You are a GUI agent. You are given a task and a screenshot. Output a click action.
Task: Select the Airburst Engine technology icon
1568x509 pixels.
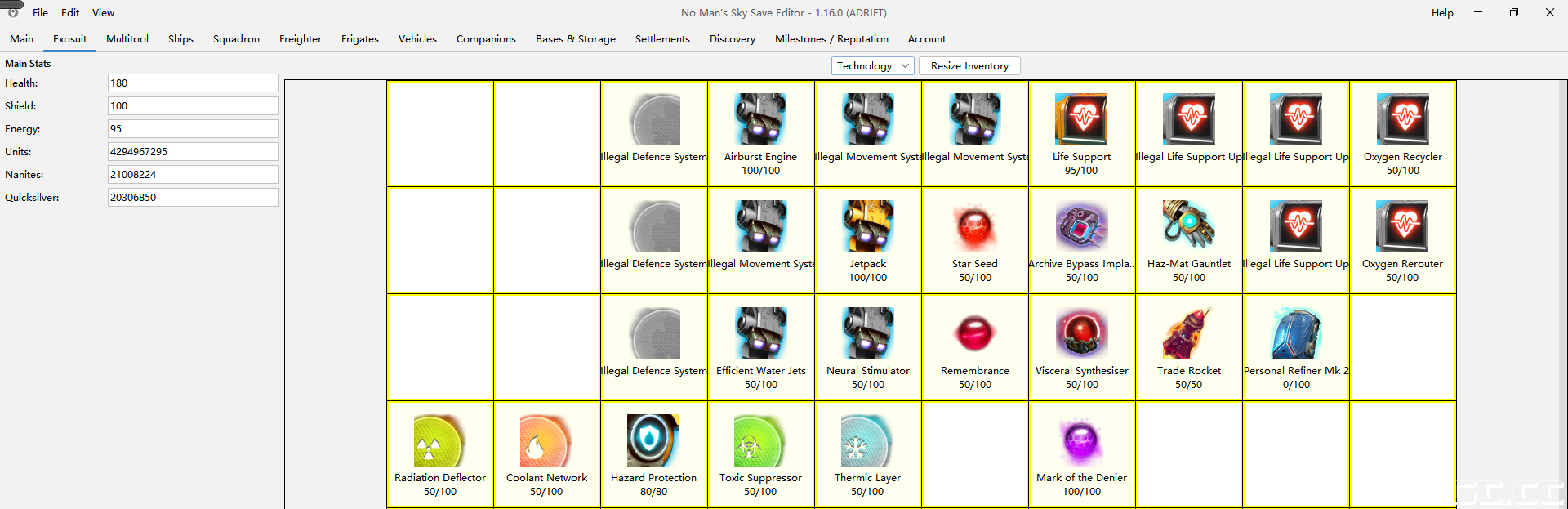(760, 119)
